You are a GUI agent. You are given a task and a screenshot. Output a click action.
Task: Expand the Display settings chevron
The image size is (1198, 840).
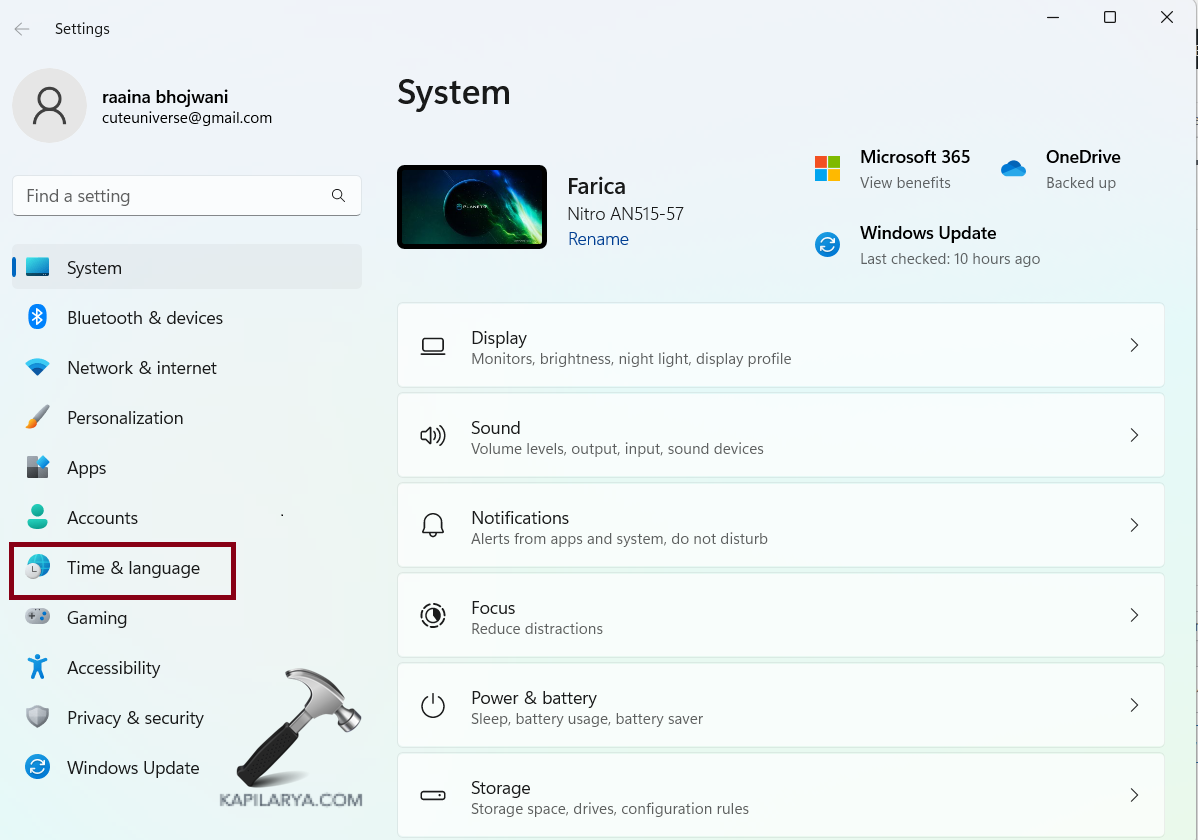[x=1134, y=345]
